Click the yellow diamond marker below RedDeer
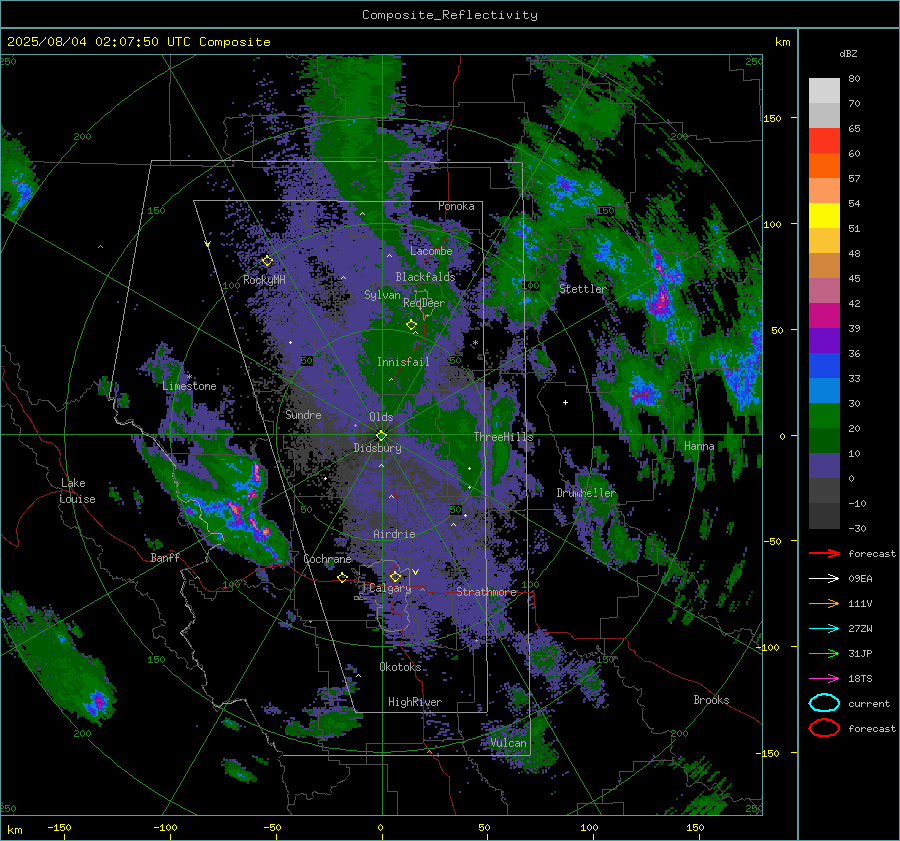 point(411,325)
